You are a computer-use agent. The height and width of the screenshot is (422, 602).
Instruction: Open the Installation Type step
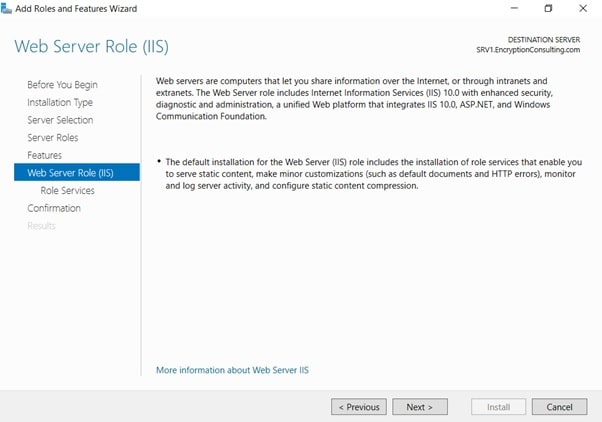pyautogui.click(x=60, y=102)
